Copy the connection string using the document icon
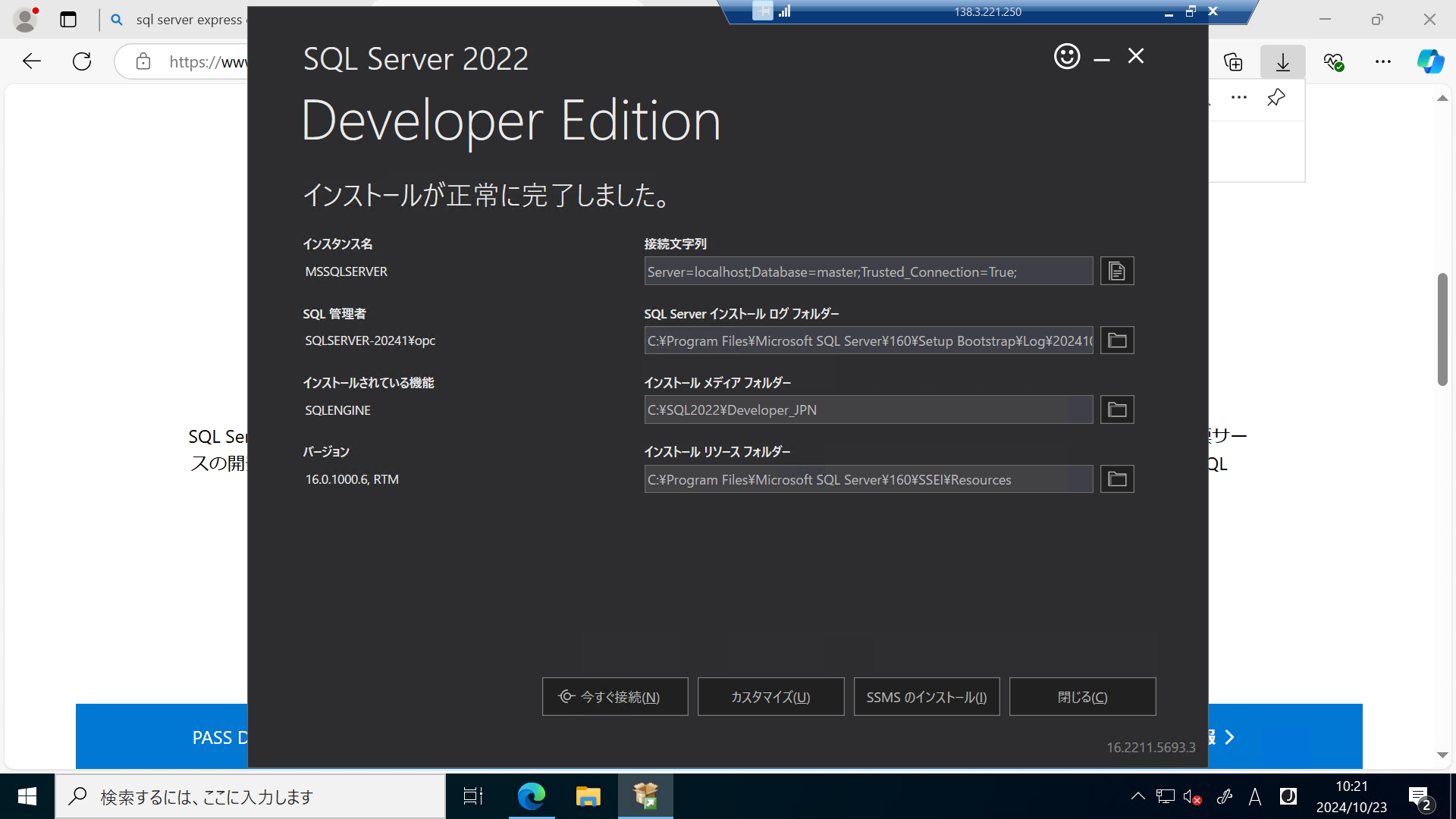Screen dimensions: 1456x819 (x=1116, y=270)
